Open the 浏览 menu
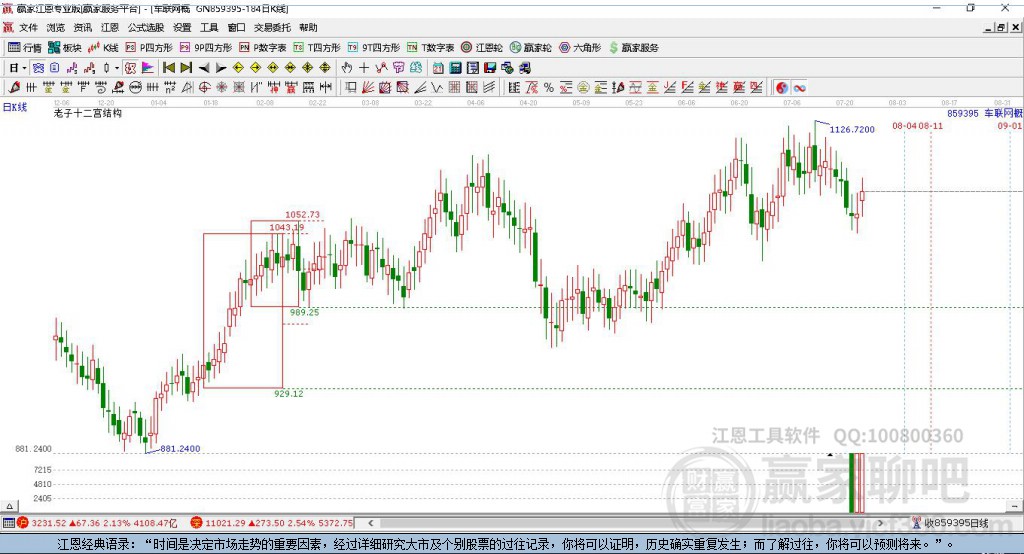The height and width of the screenshot is (554, 1024). 56,27
